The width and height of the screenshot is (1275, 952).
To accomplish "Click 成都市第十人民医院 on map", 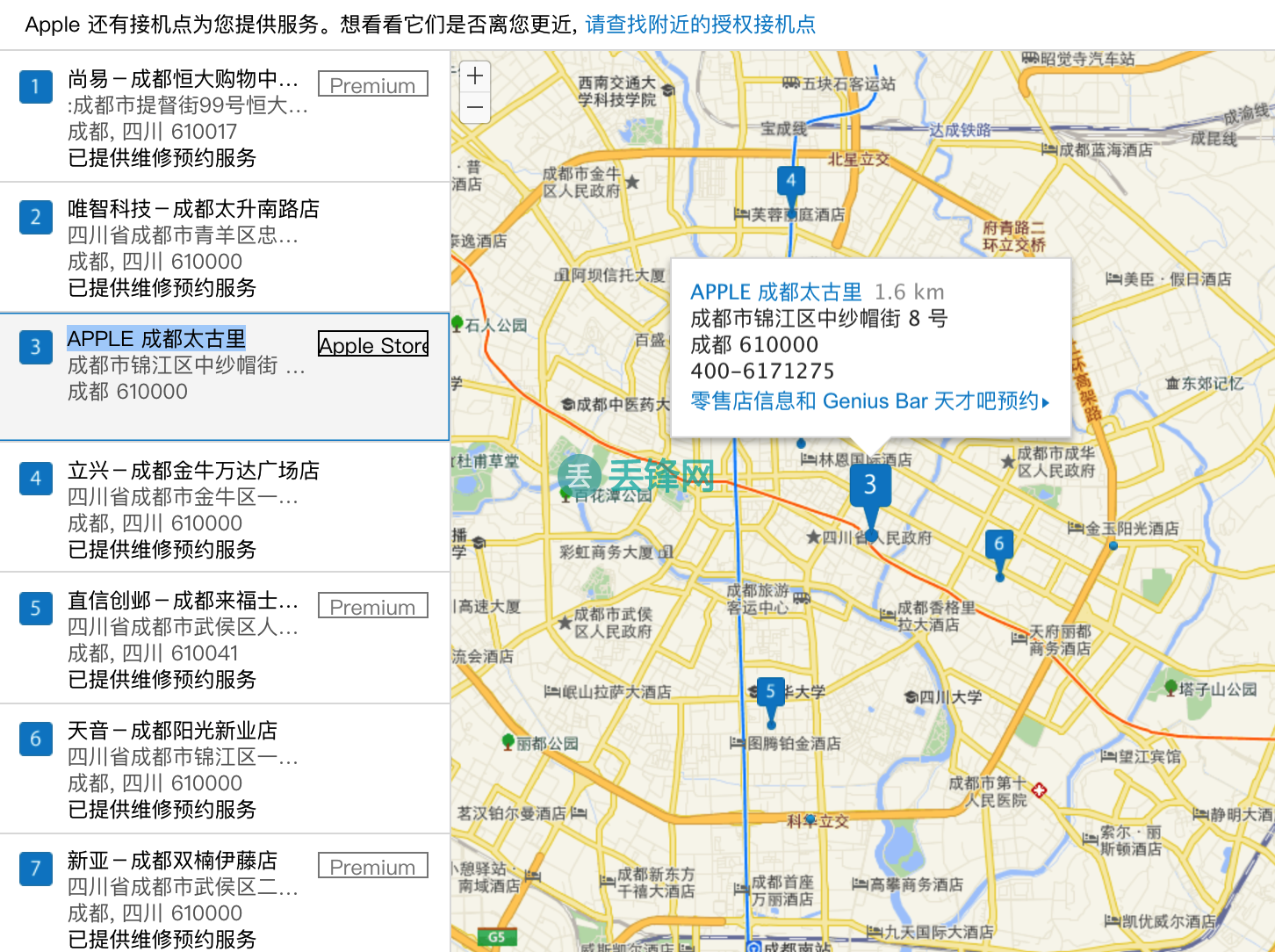I will (x=988, y=791).
